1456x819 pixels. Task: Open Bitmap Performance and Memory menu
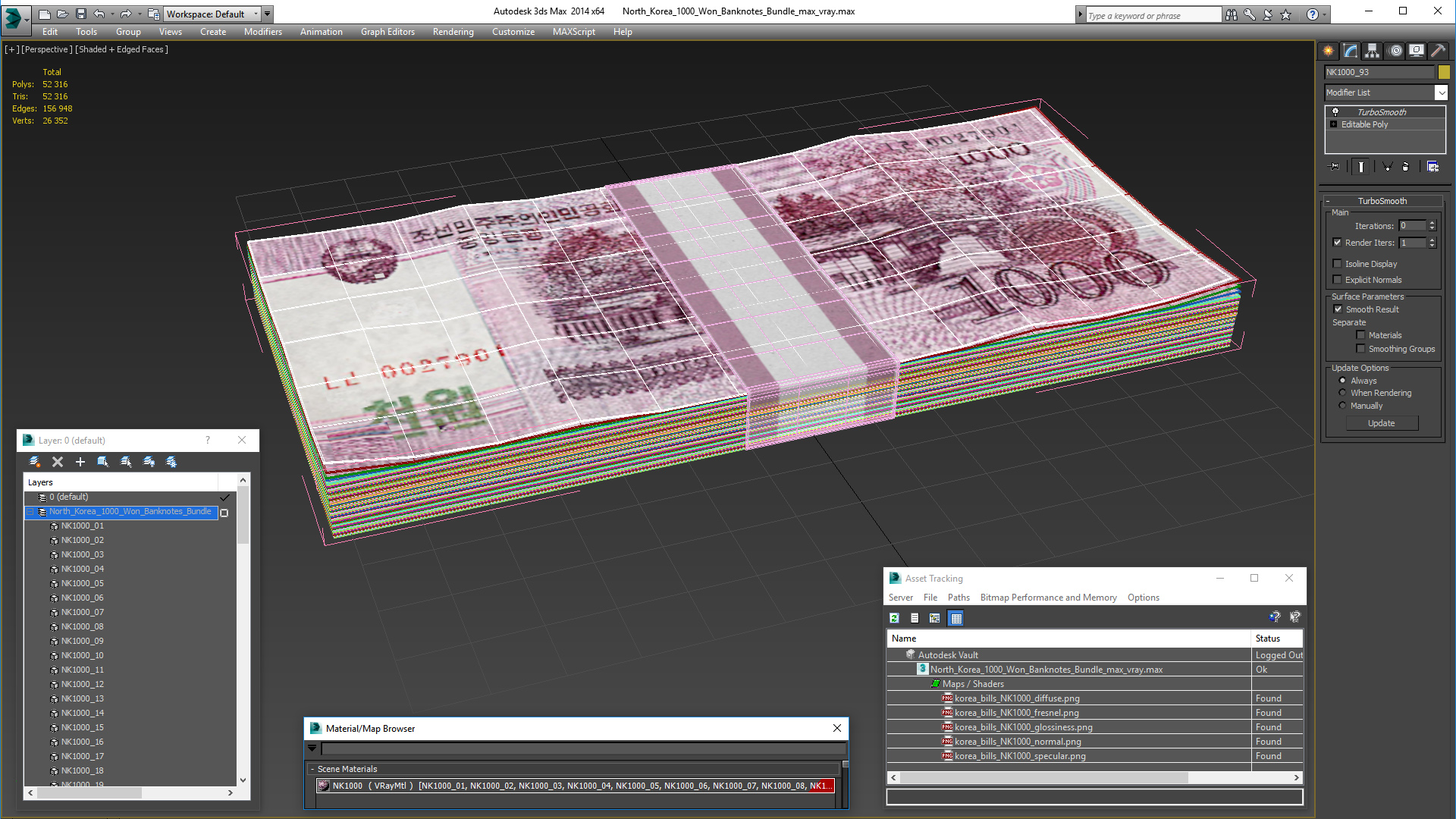(x=1048, y=598)
